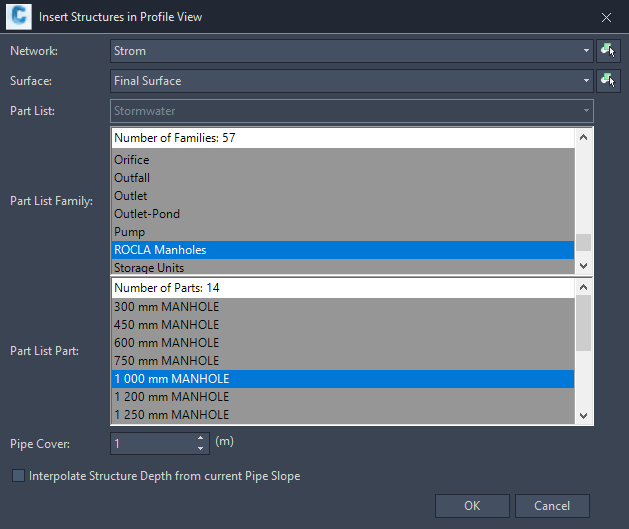The width and height of the screenshot is (629, 529).
Task: Pick network from drawing icon
Action: [608, 51]
